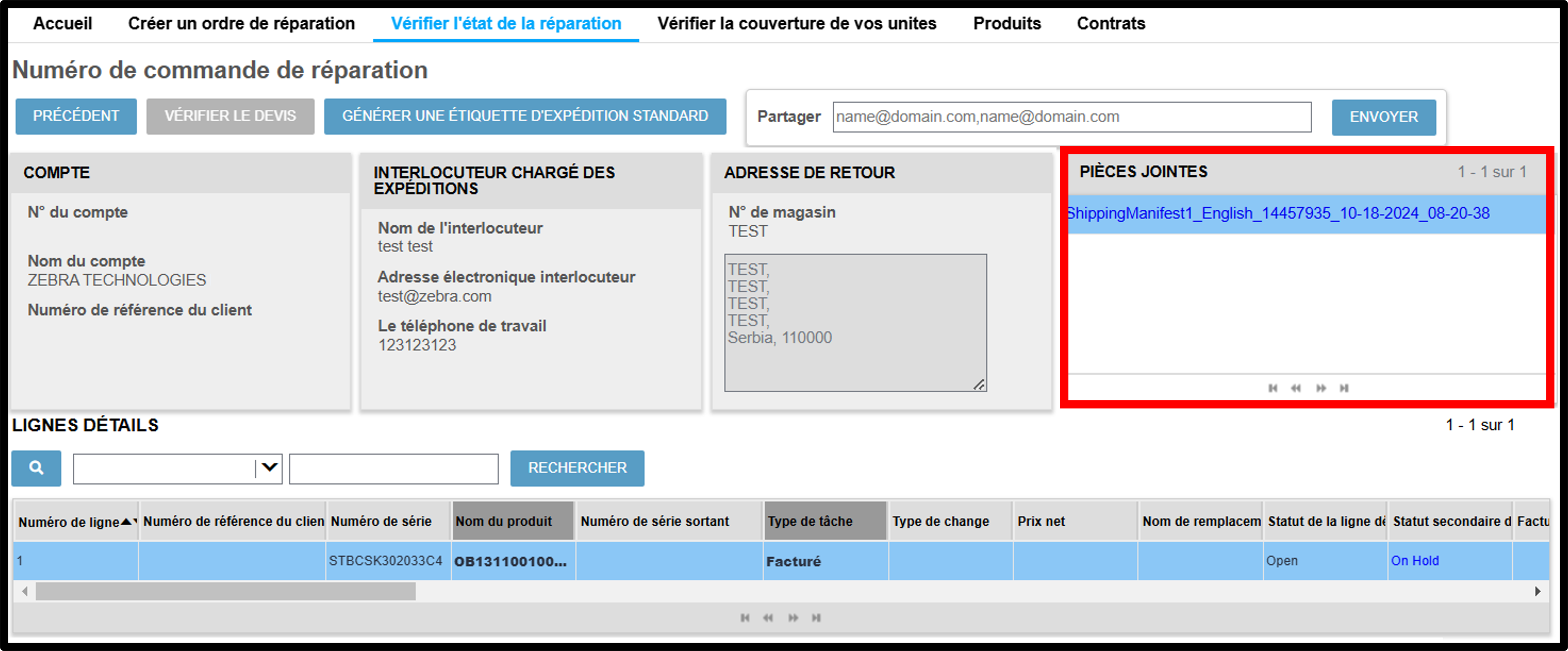Click the ENVOYER button
The width and height of the screenshot is (1568, 651).
tap(1383, 118)
